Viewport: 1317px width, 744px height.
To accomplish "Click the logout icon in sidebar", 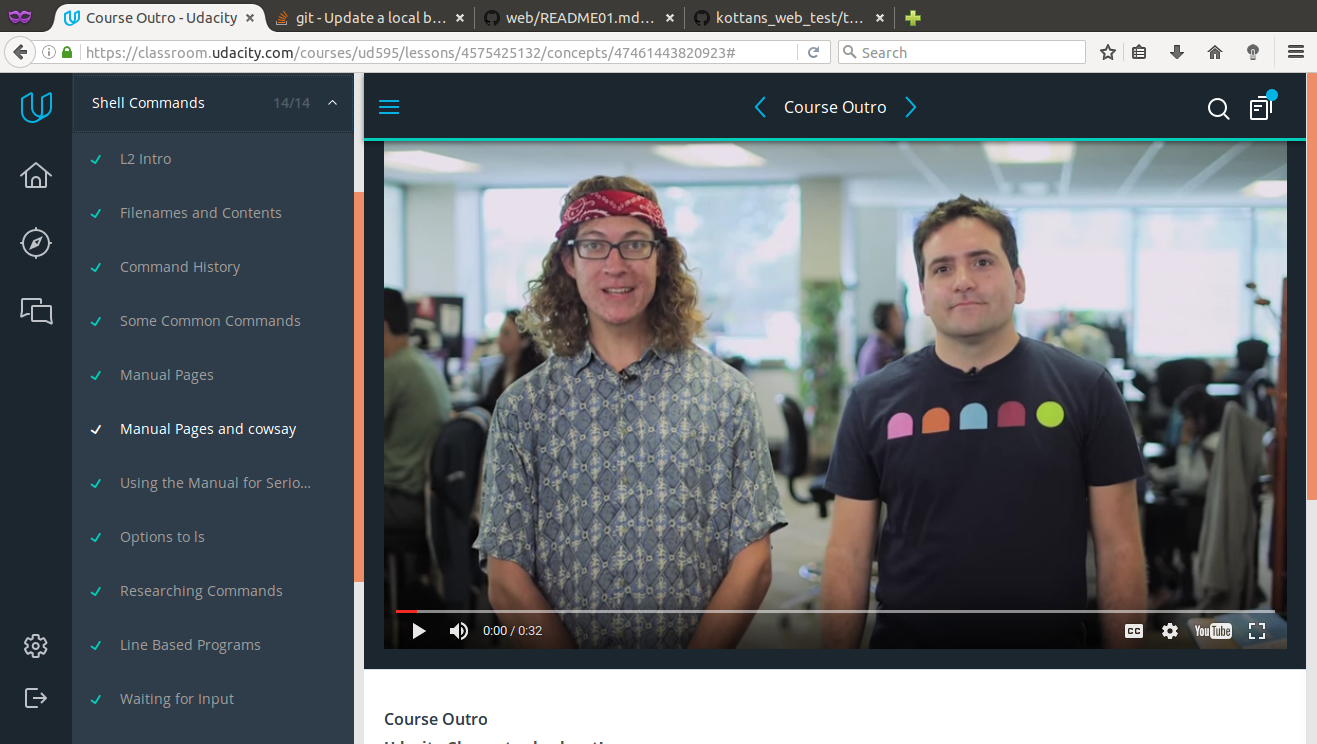I will [x=36, y=697].
